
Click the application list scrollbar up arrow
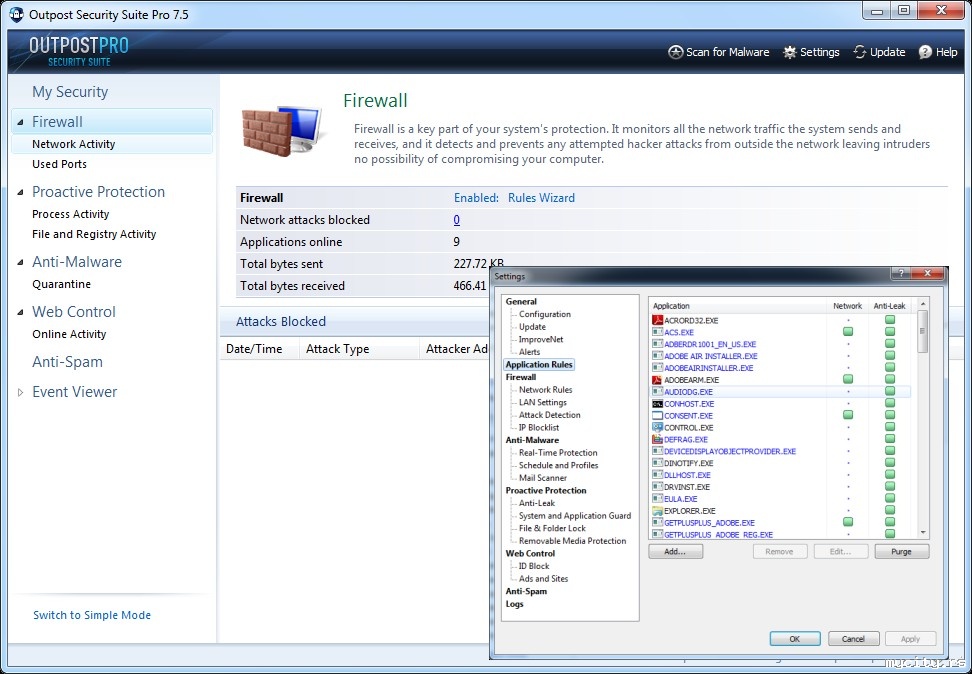[922, 304]
